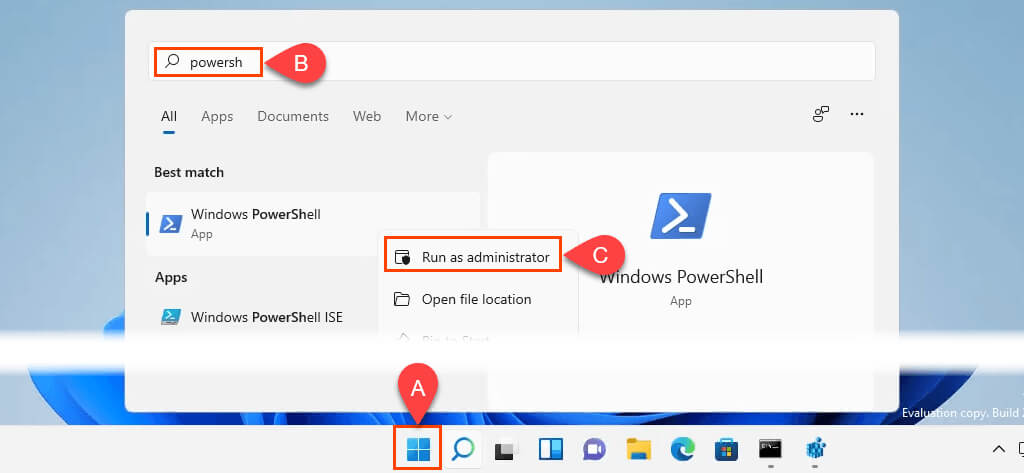Open the three-dot search options menu
The height and width of the screenshot is (473, 1024).
pos(857,114)
